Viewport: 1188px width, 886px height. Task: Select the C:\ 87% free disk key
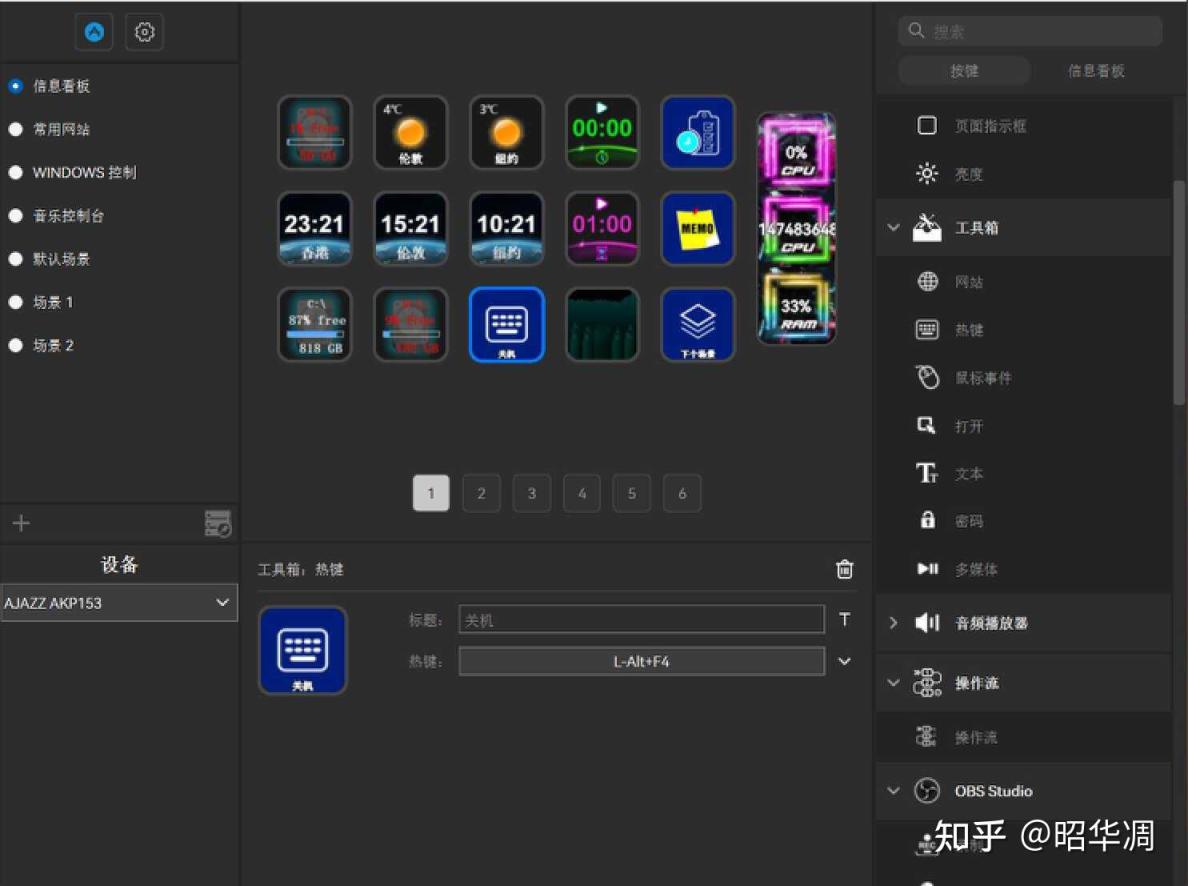[314, 325]
